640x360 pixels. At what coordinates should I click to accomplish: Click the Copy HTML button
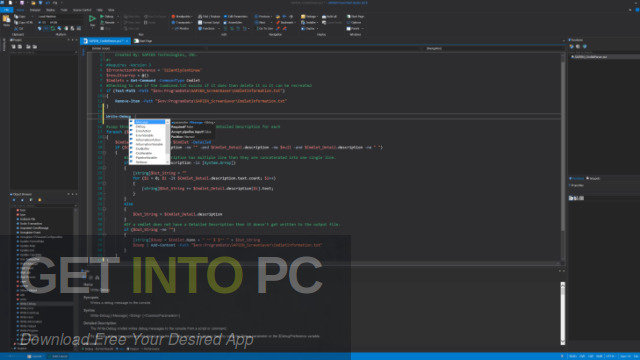23,22
